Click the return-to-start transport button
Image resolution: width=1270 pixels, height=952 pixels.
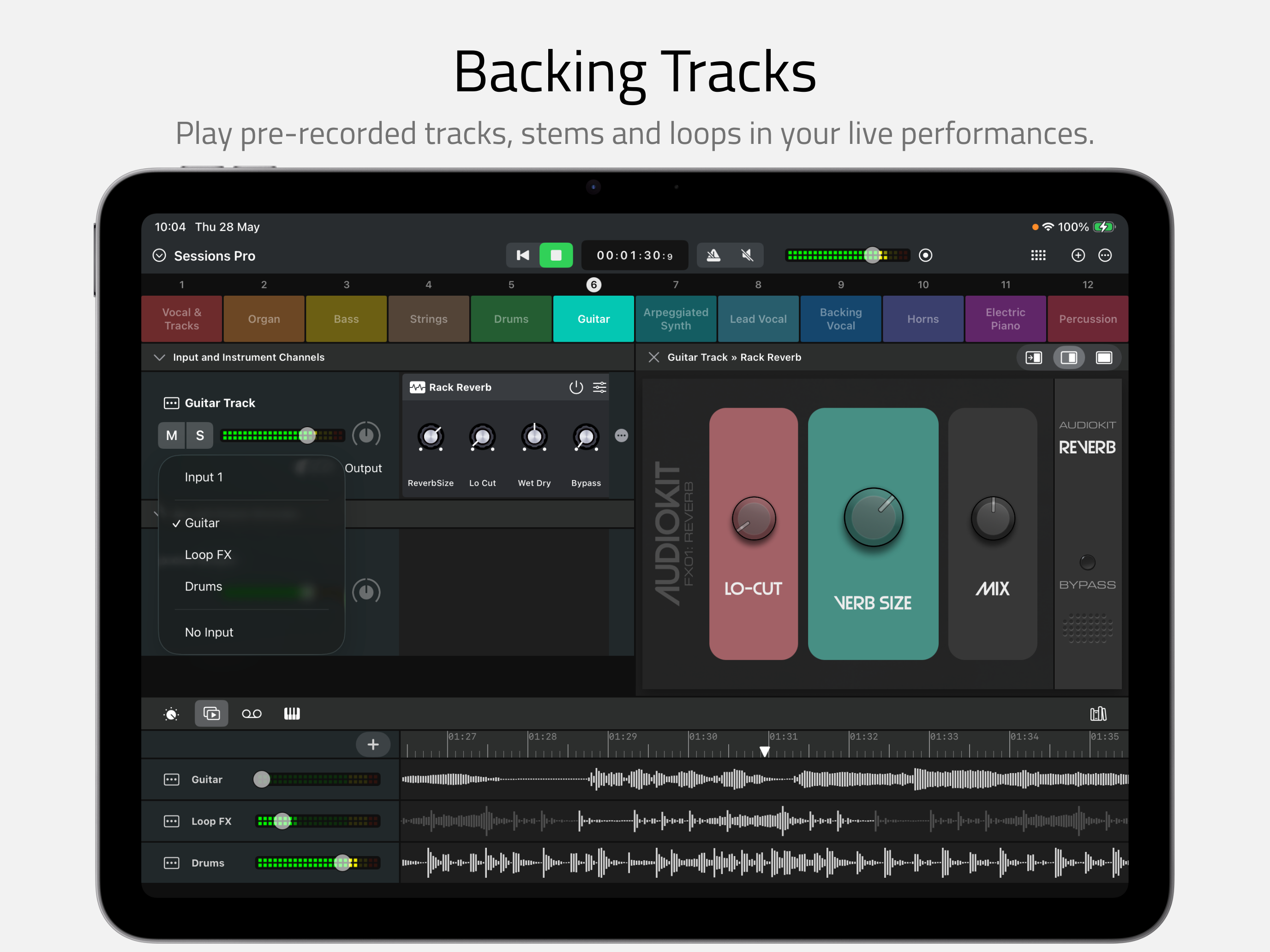click(522, 256)
